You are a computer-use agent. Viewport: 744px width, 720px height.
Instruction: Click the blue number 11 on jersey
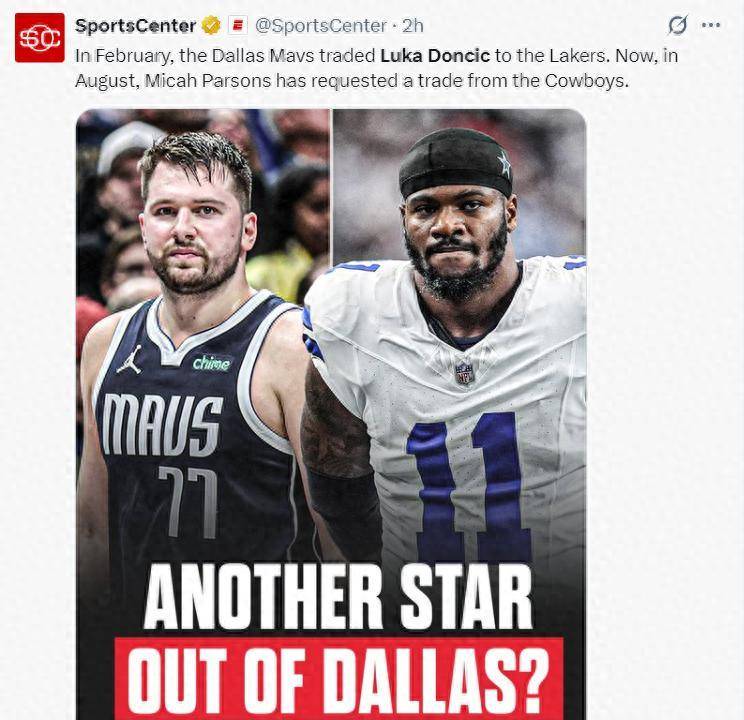pyautogui.click(x=468, y=488)
